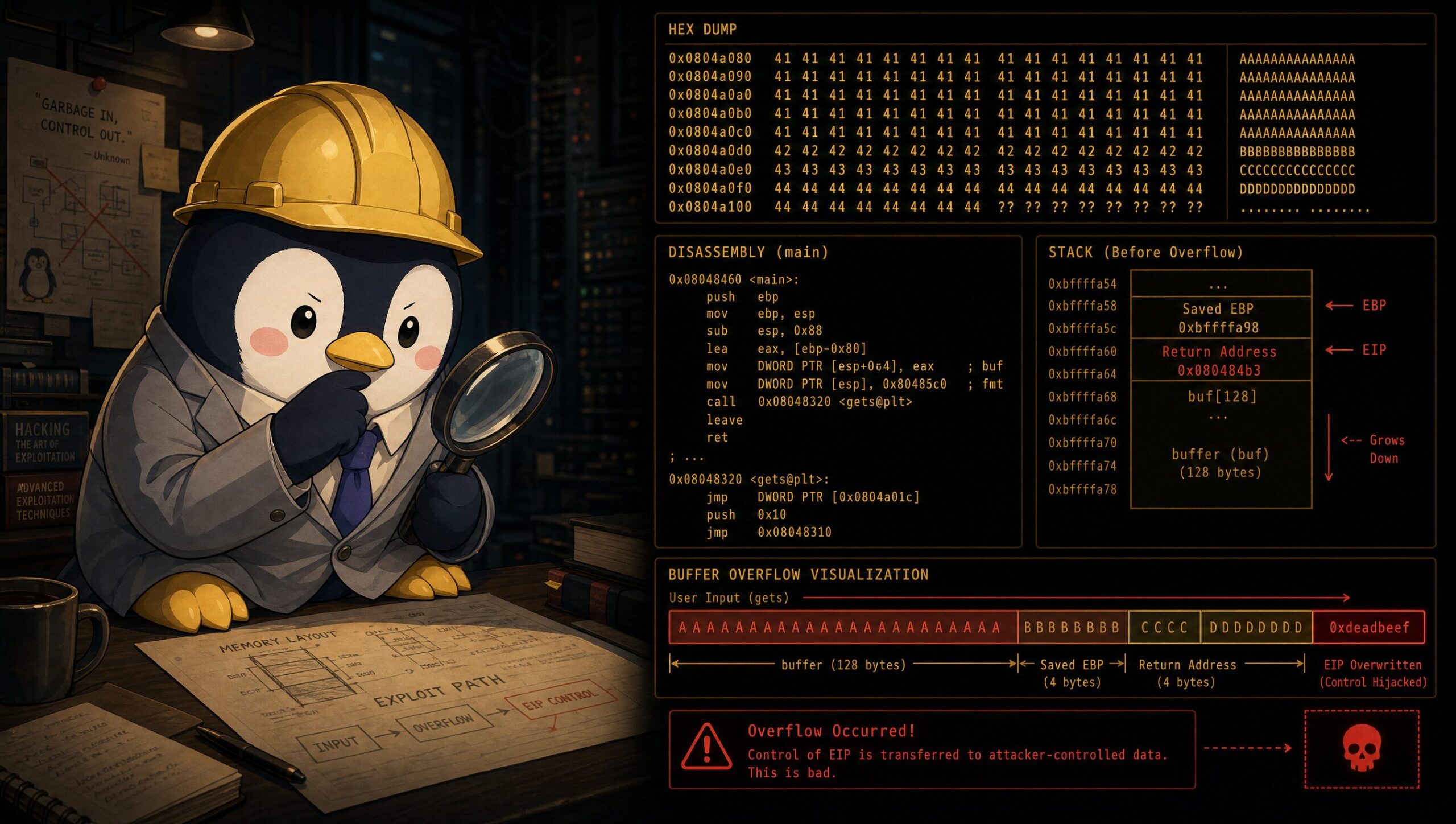Click 'buffer (buf) (128 bytes)' in stack diagram

1221,463
